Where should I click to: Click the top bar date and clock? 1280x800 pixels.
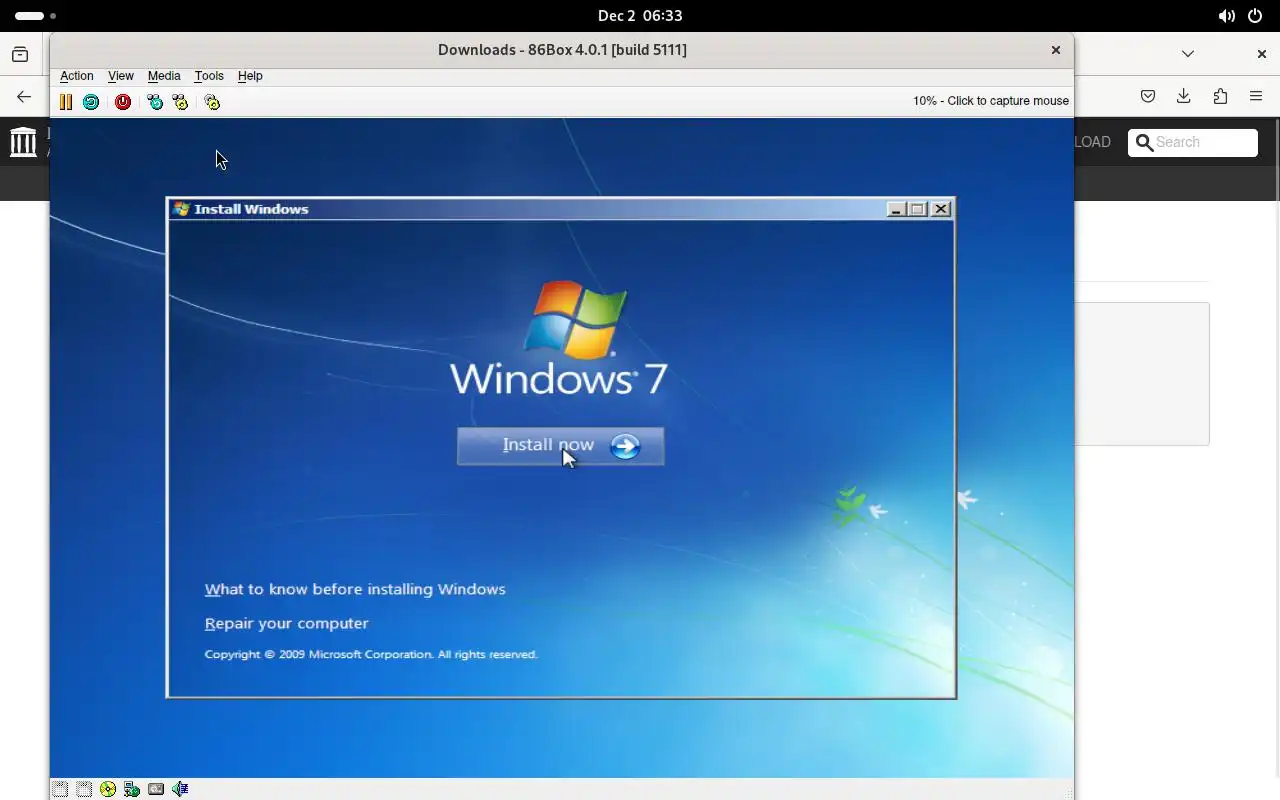pos(640,16)
